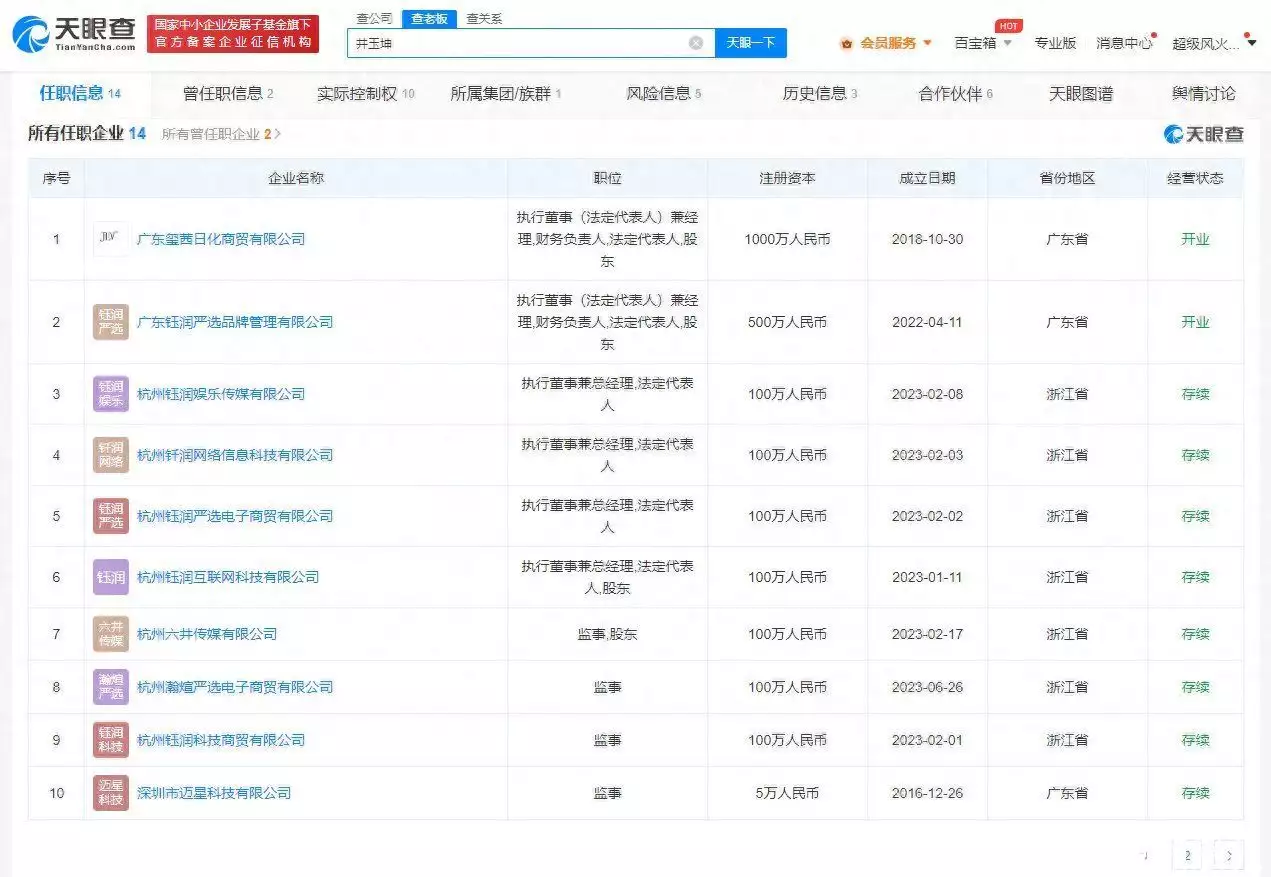Open logo icon of 广东钰润严选品牌管理有限公司

tap(111, 322)
